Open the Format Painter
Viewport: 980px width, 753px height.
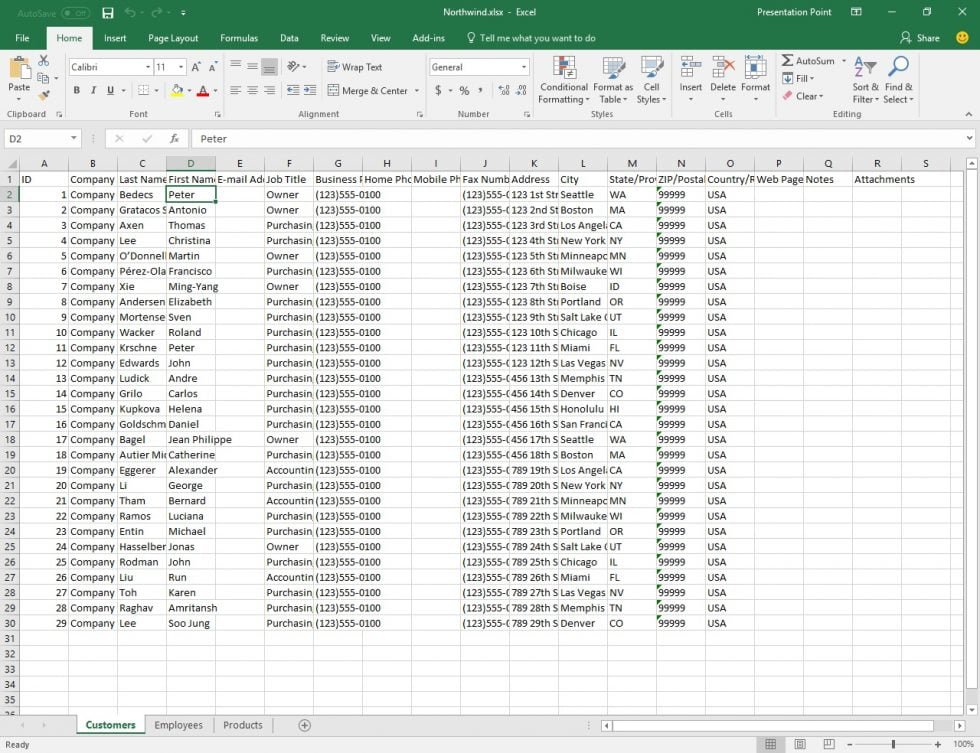(x=43, y=95)
